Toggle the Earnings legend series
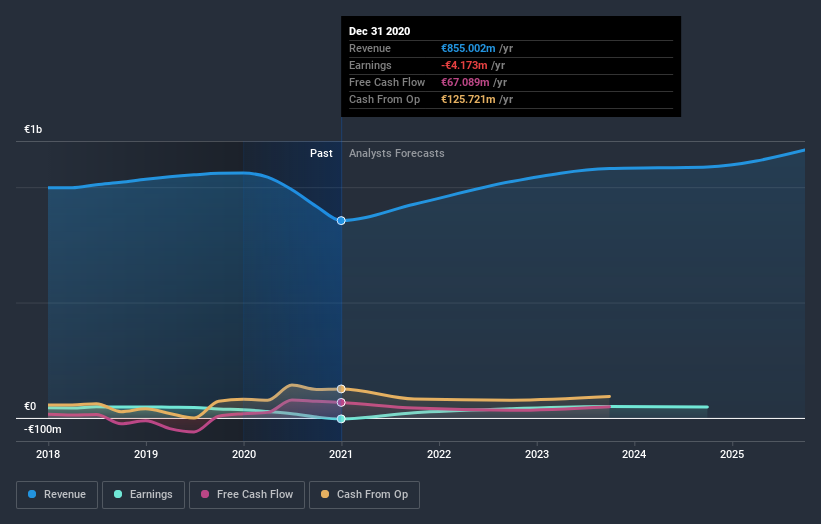The height and width of the screenshot is (524, 821). 143,495
